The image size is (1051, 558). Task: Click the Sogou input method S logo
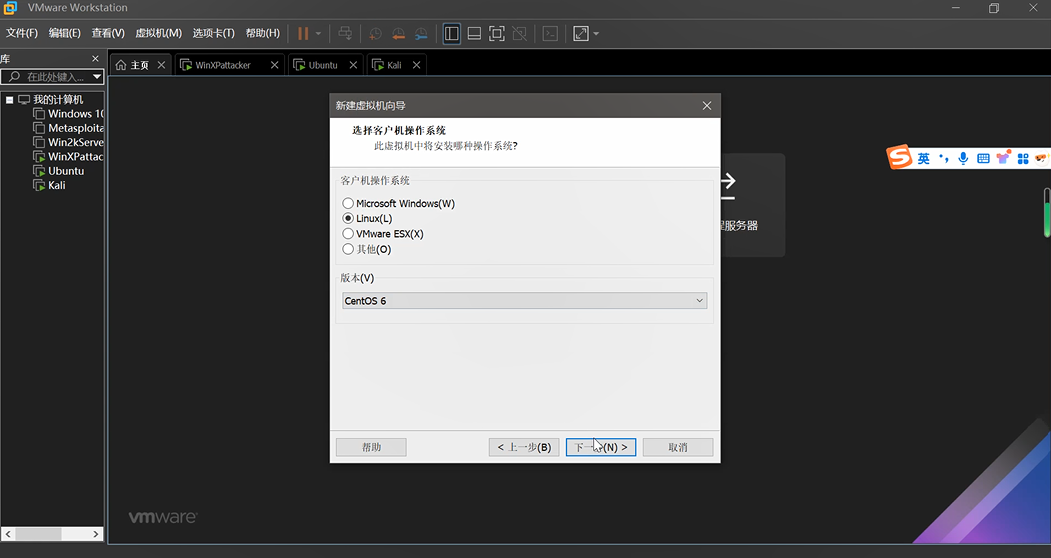[899, 158]
